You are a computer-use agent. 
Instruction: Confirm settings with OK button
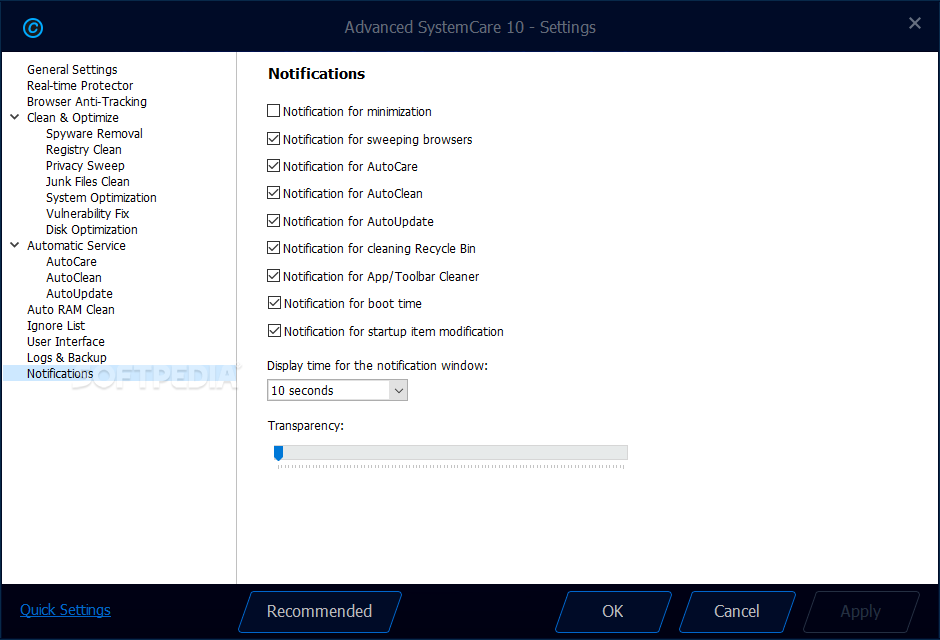point(613,612)
